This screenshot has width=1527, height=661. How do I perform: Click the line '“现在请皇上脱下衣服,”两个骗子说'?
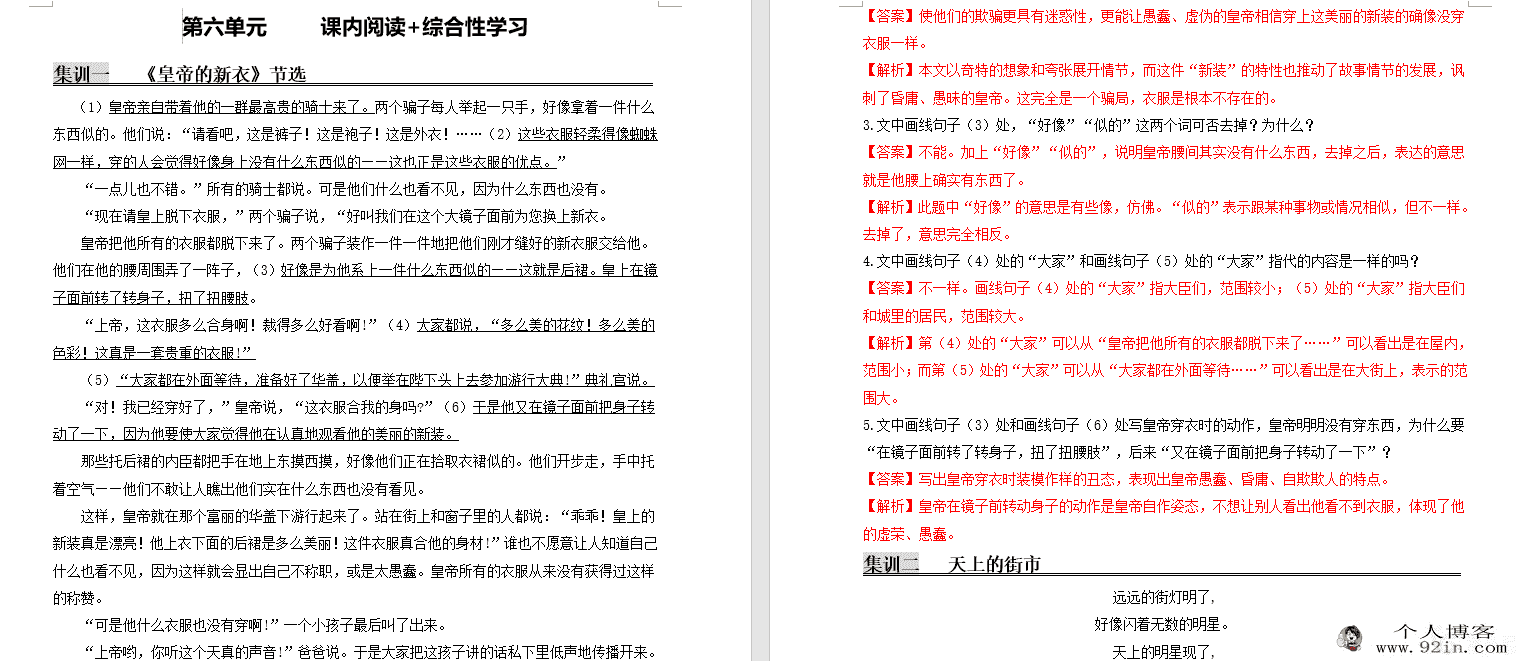346,216
